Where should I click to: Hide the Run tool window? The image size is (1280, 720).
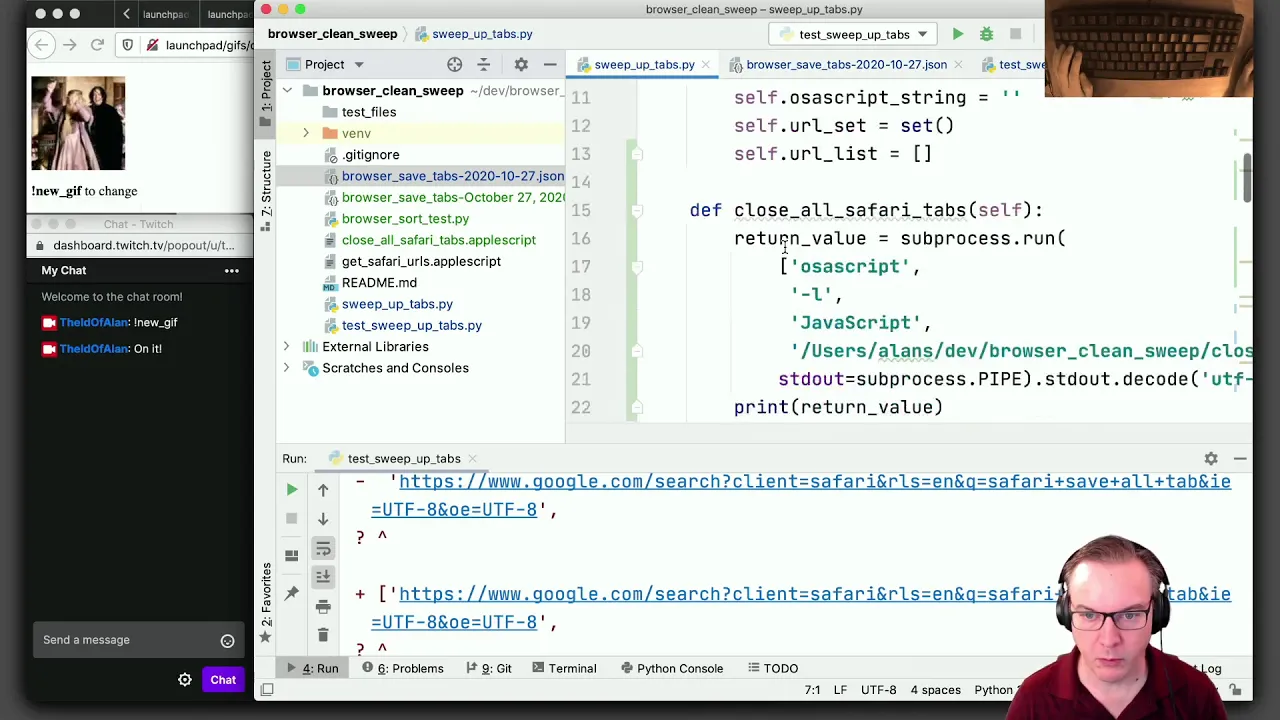click(x=1240, y=459)
